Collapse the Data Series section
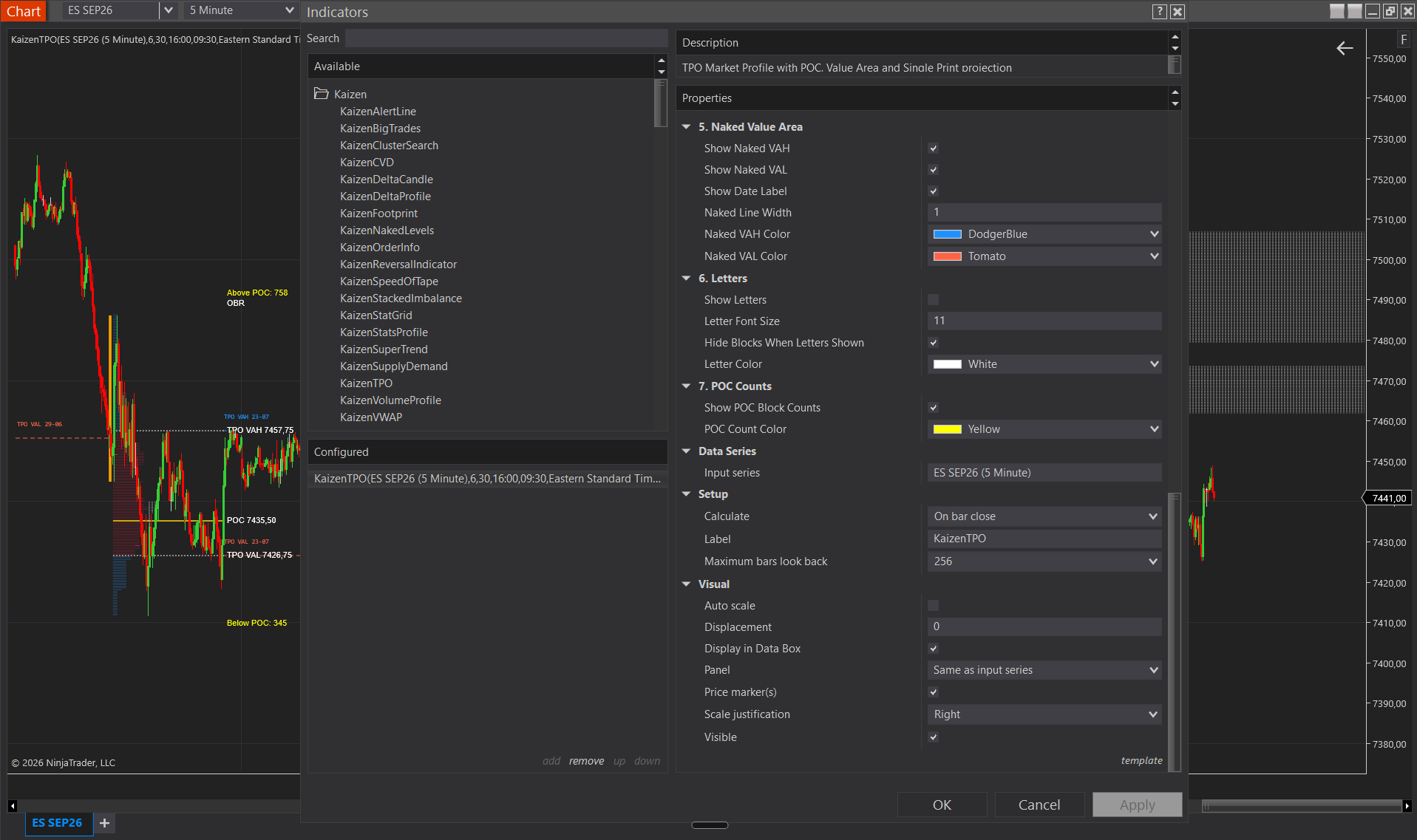 [687, 451]
